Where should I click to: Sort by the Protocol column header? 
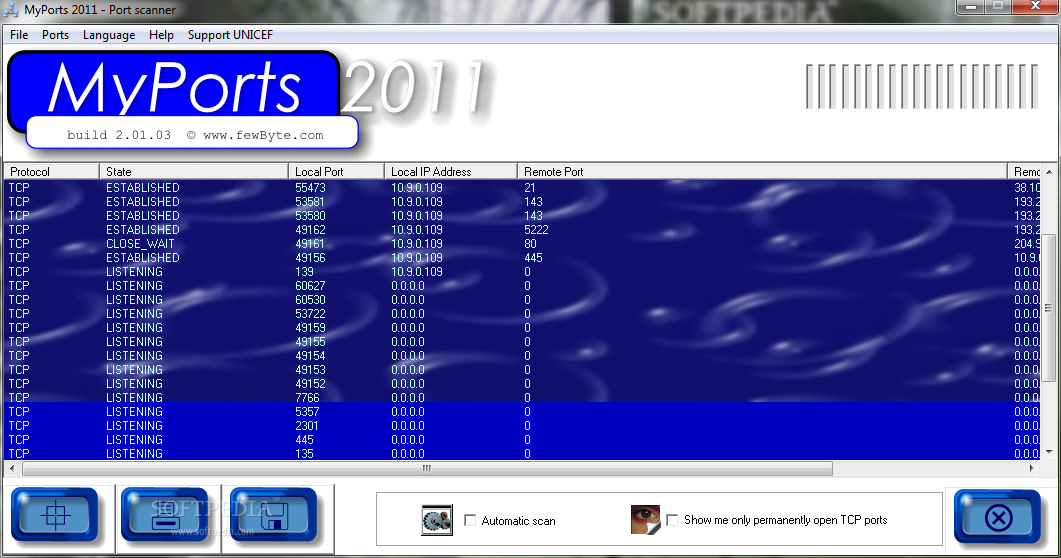tap(51, 172)
